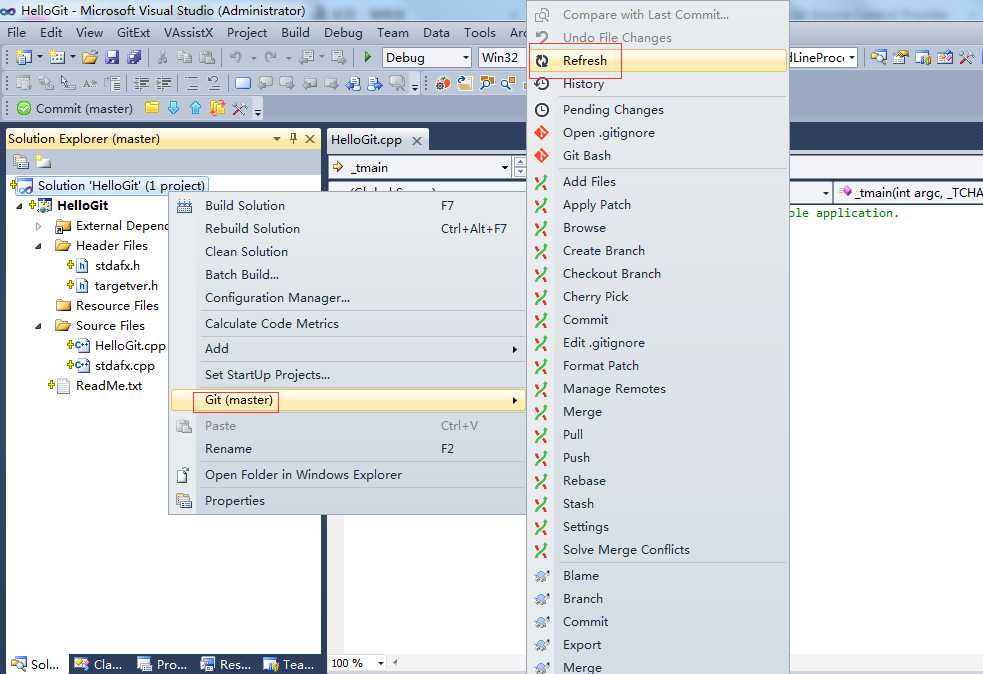The width and height of the screenshot is (983, 674).
Task: Click the TortoiseGit Blame menu item
Action: point(658,576)
